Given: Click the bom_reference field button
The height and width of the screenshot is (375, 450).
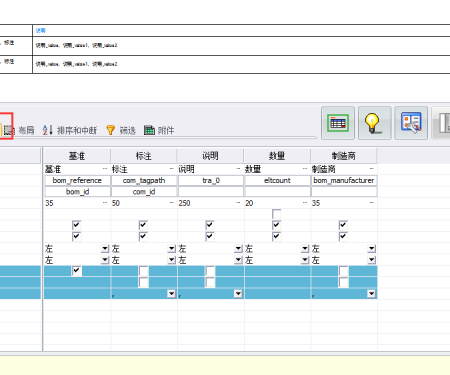Looking at the screenshot, I should (x=77, y=180).
